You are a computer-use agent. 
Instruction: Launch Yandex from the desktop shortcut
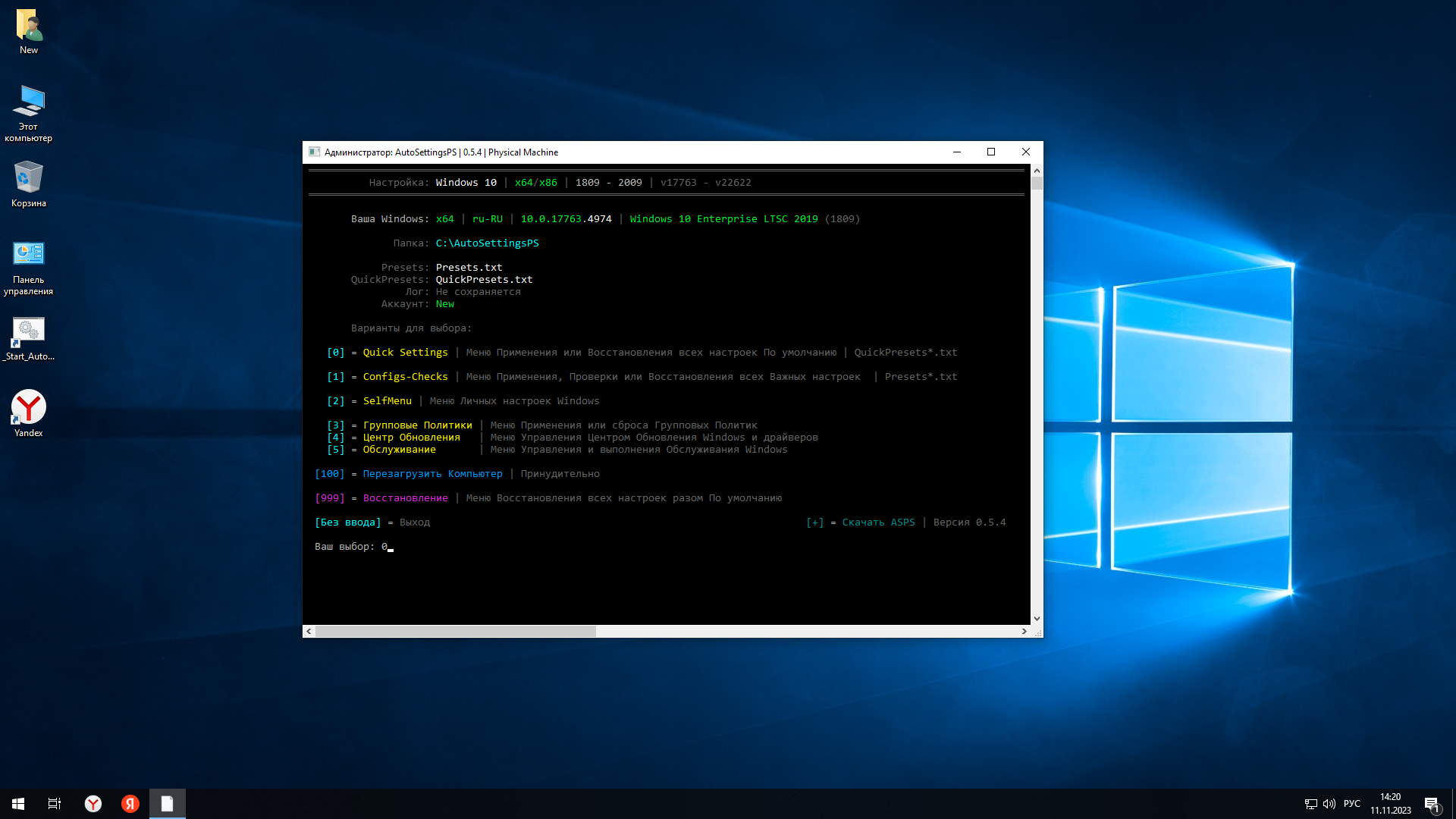tap(29, 404)
